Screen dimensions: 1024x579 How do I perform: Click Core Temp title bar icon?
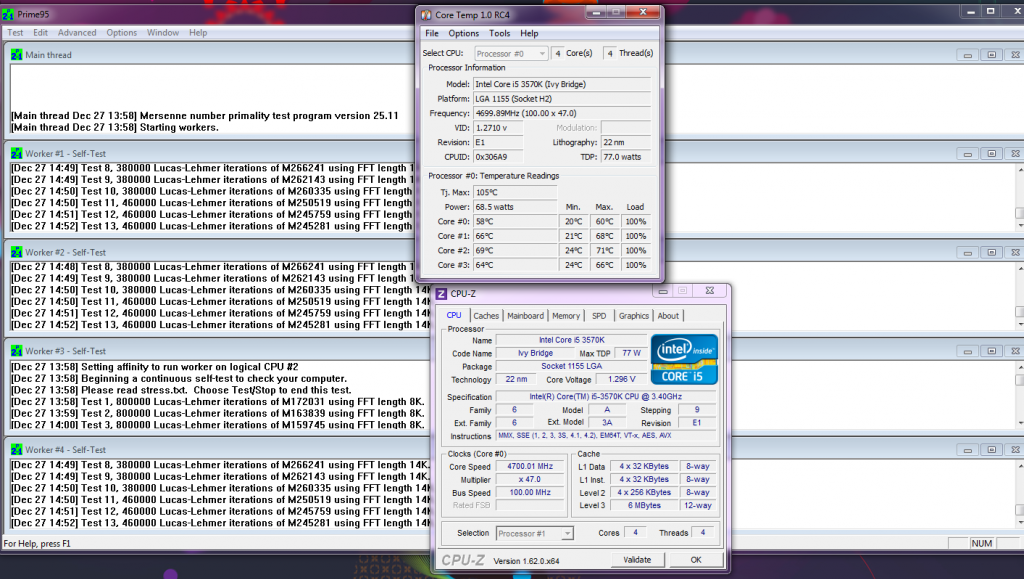point(426,14)
